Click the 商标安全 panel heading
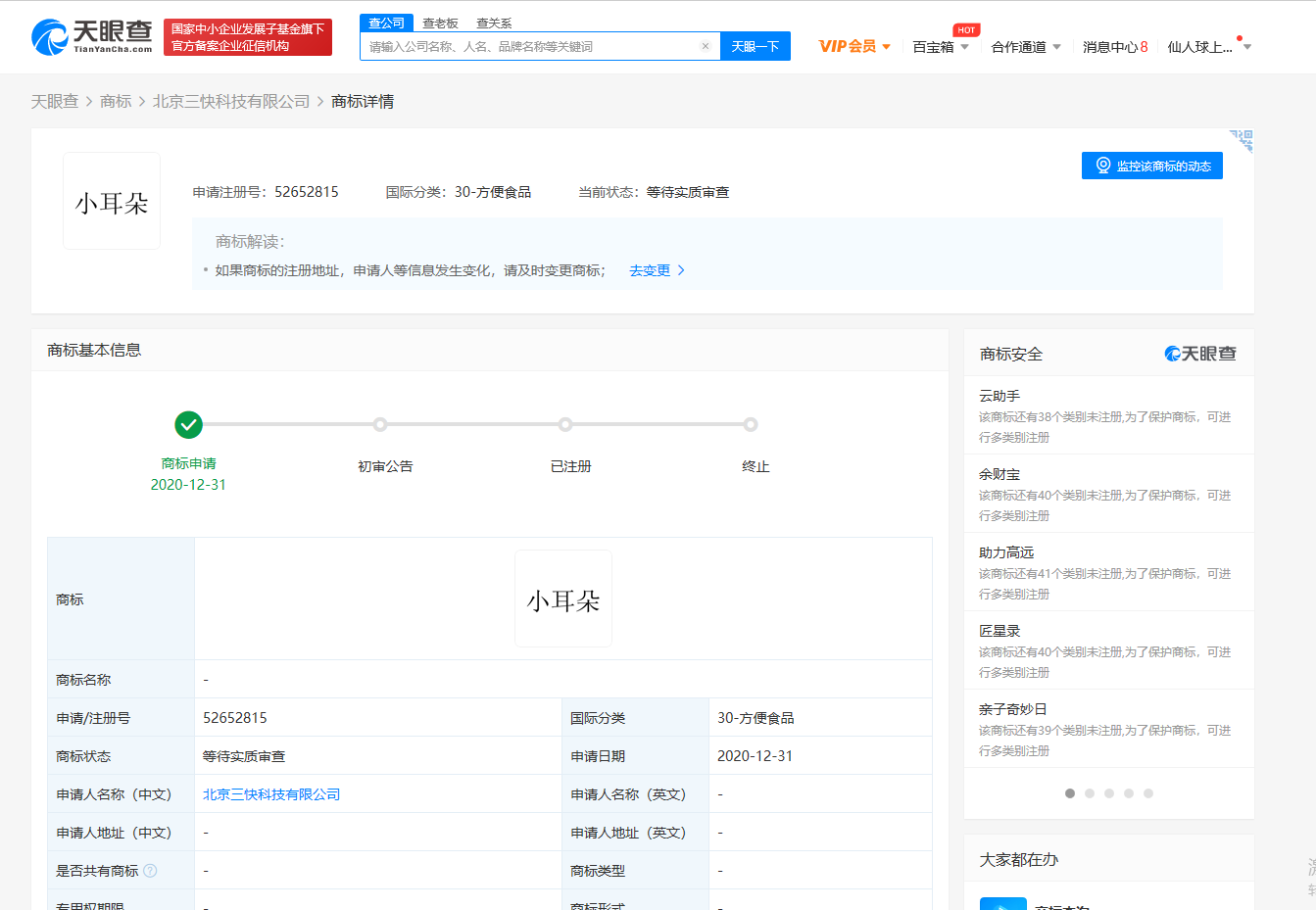The width and height of the screenshot is (1316, 910). click(1011, 354)
